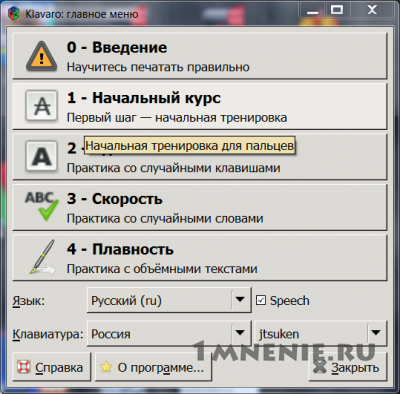This screenshot has height=394, width=400.
Task: Open the 0 - Введение lesson
Action: coord(200,56)
